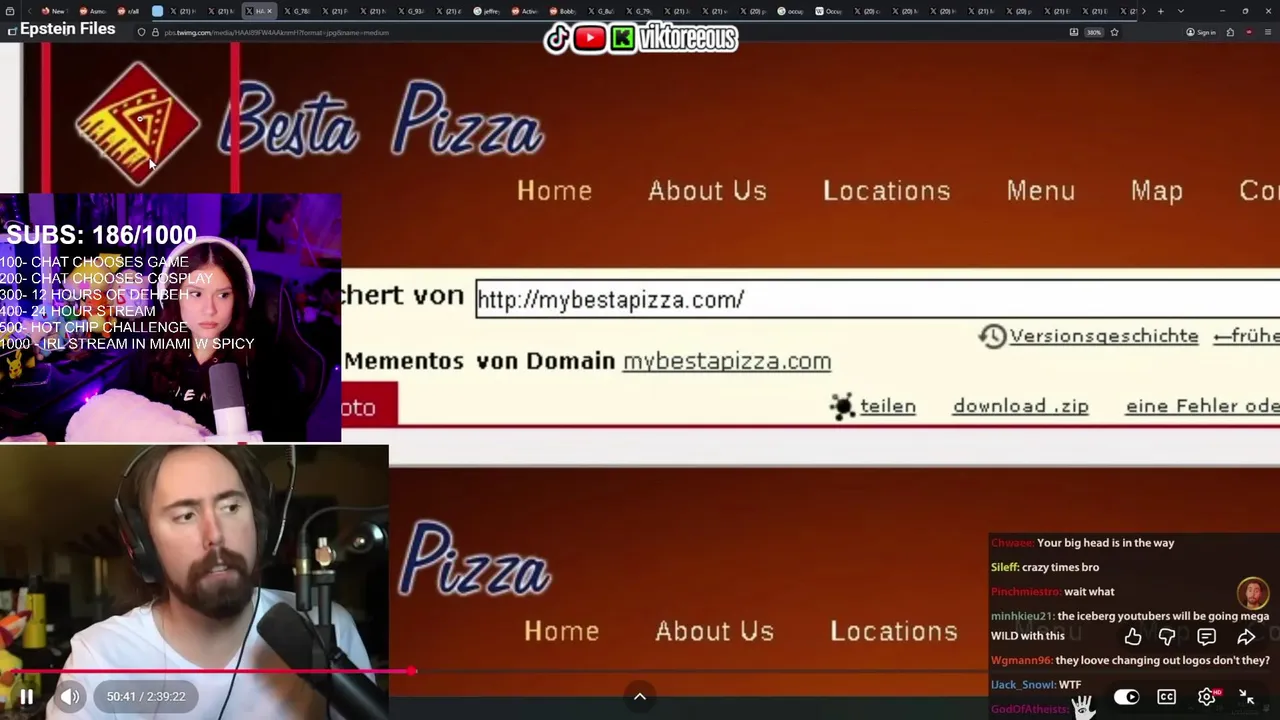Click the download .zip link
Image resolution: width=1280 pixels, height=720 pixels.
(1021, 406)
